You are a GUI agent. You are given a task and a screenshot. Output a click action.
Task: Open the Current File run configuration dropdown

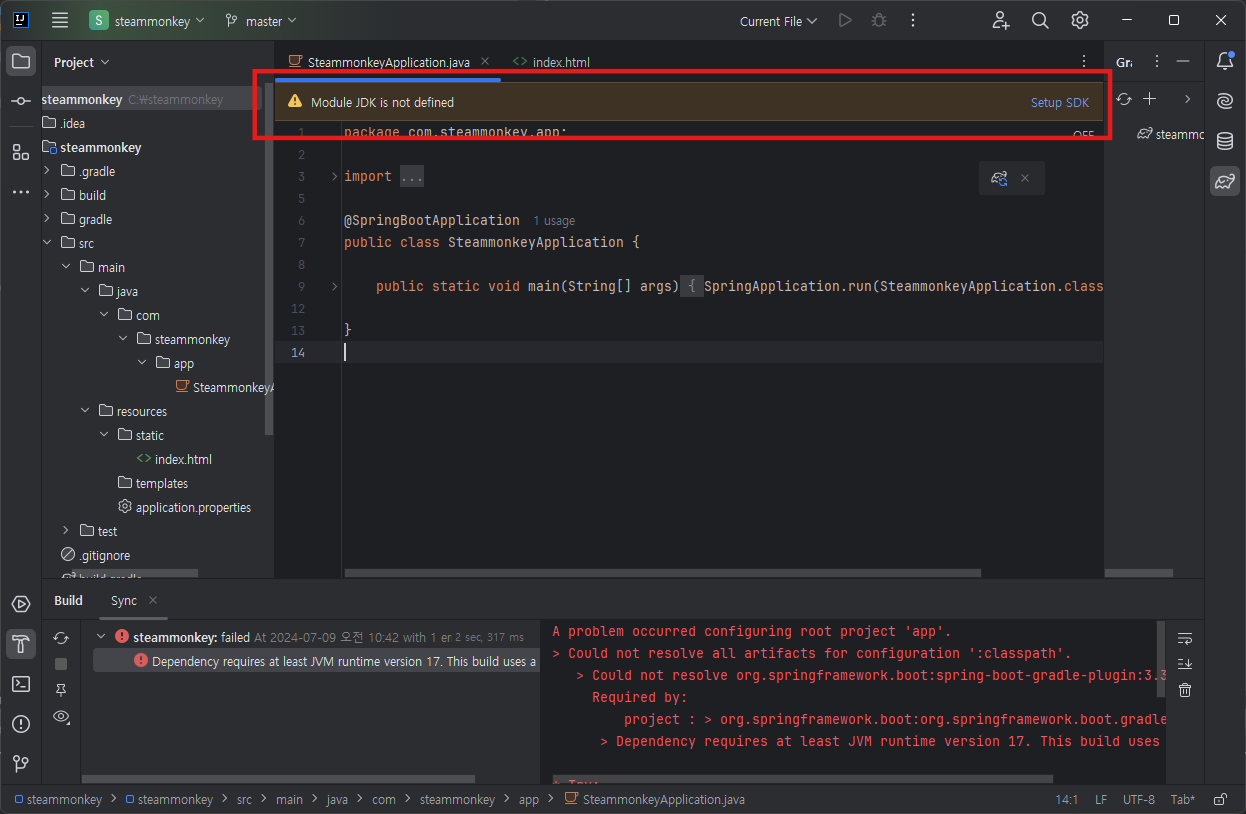click(778, 21)
